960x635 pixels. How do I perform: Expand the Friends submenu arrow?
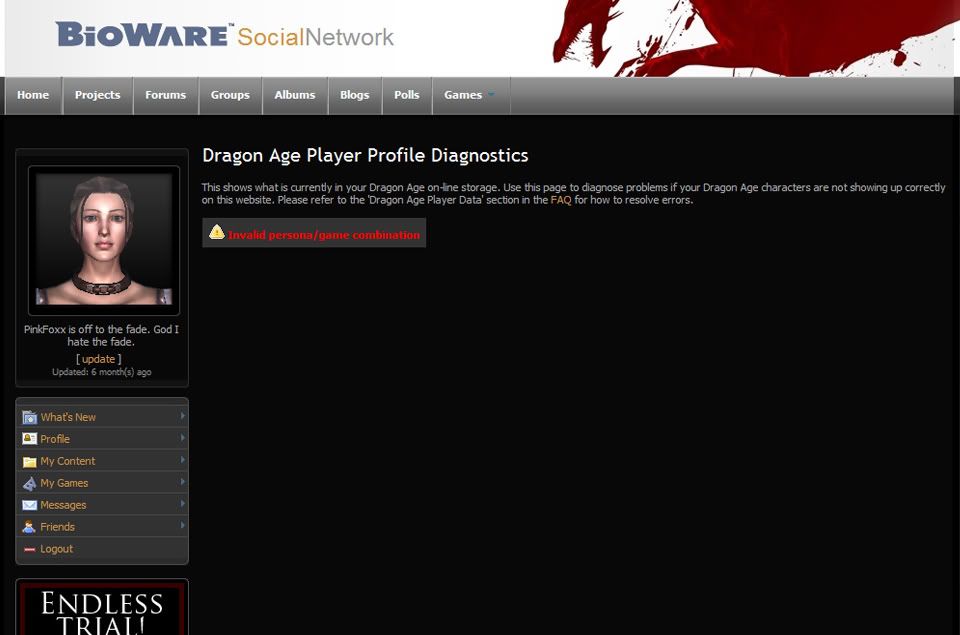(182, 526)
